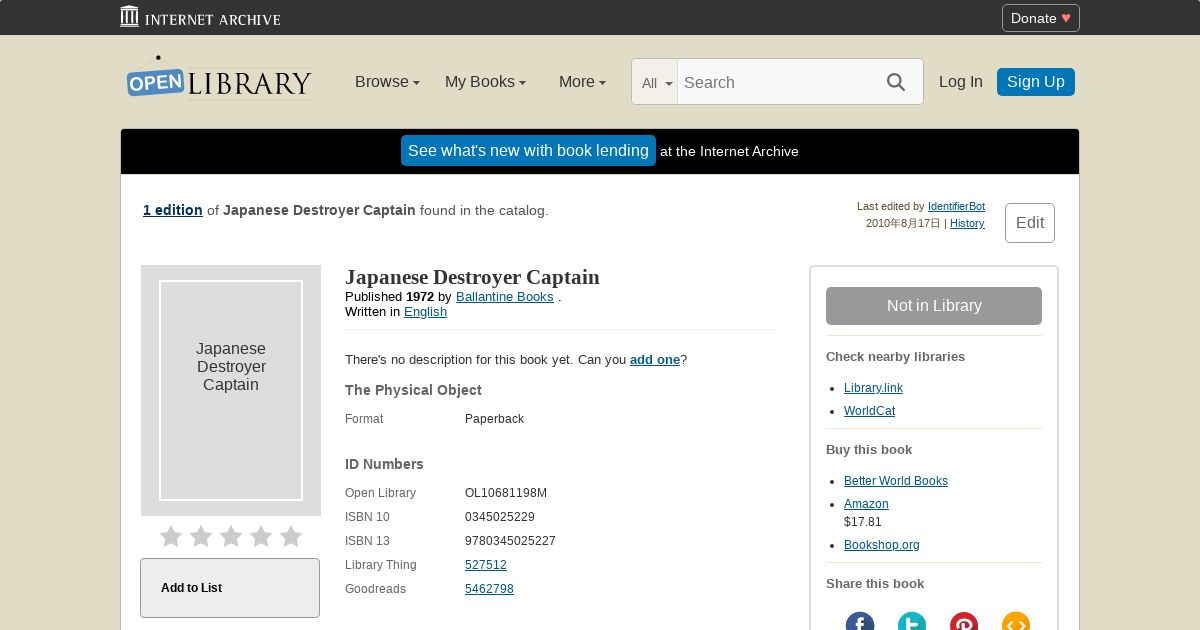Share the book on Pinterest

(964, 621)
